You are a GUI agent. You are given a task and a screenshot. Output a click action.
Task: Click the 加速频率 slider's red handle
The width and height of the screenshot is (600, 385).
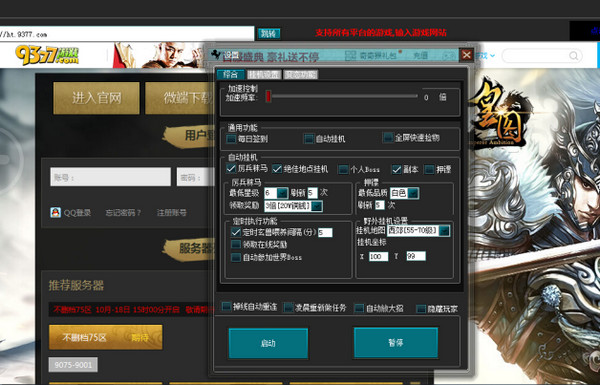(x=268, y=96)
